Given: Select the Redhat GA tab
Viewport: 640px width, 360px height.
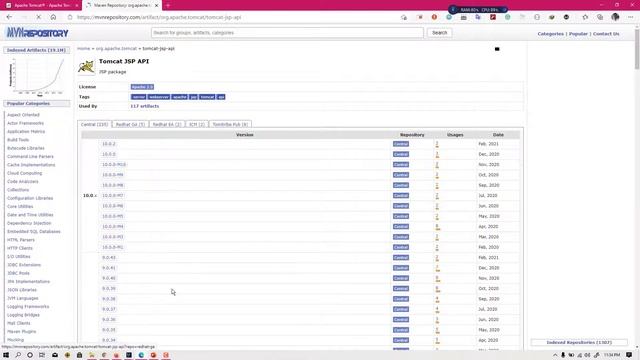Looking at the screenshot, I should 130,124.
